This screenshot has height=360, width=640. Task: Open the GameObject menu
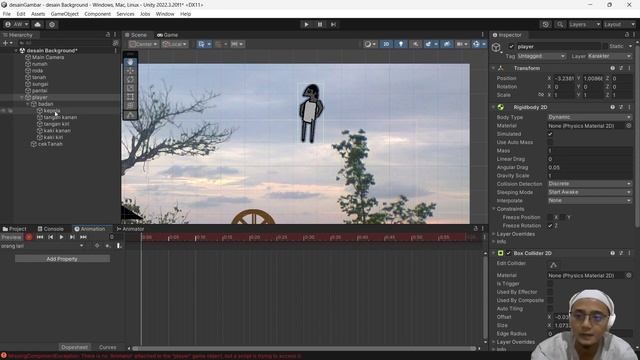[x=64, y=14]
